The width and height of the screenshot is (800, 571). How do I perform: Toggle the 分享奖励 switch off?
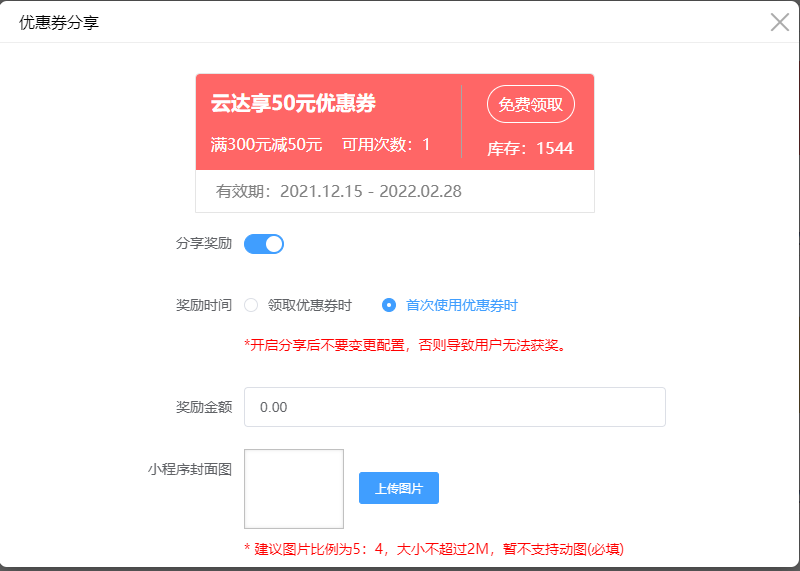pyautogui.click(x=264, y=243)
